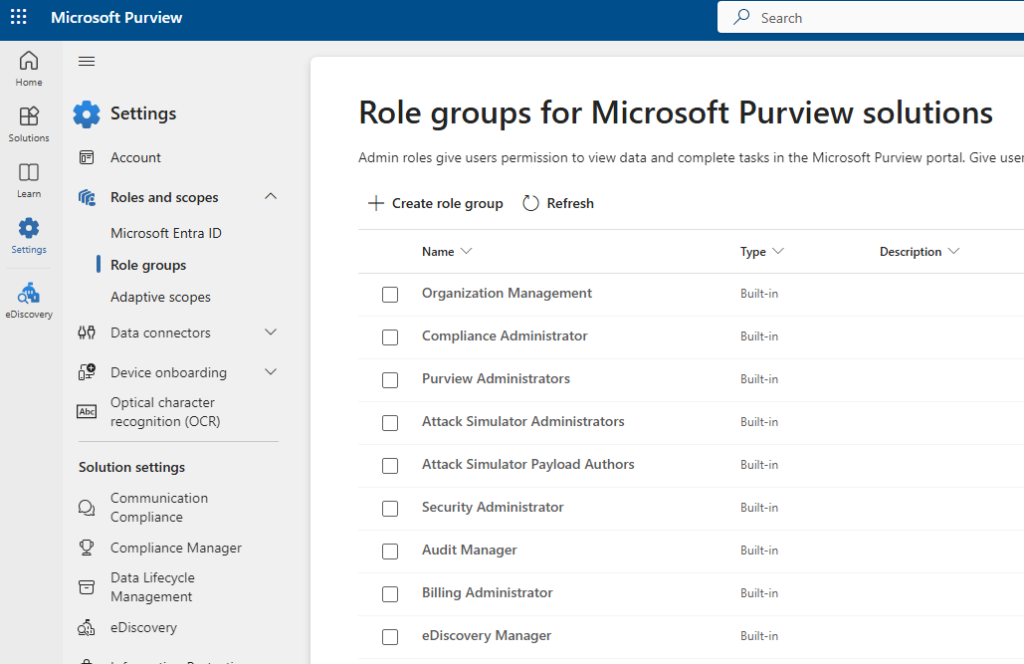This screenshot has height=664, width=1024.
Task: Open the Organization Management role group
Action: (507, 293)
